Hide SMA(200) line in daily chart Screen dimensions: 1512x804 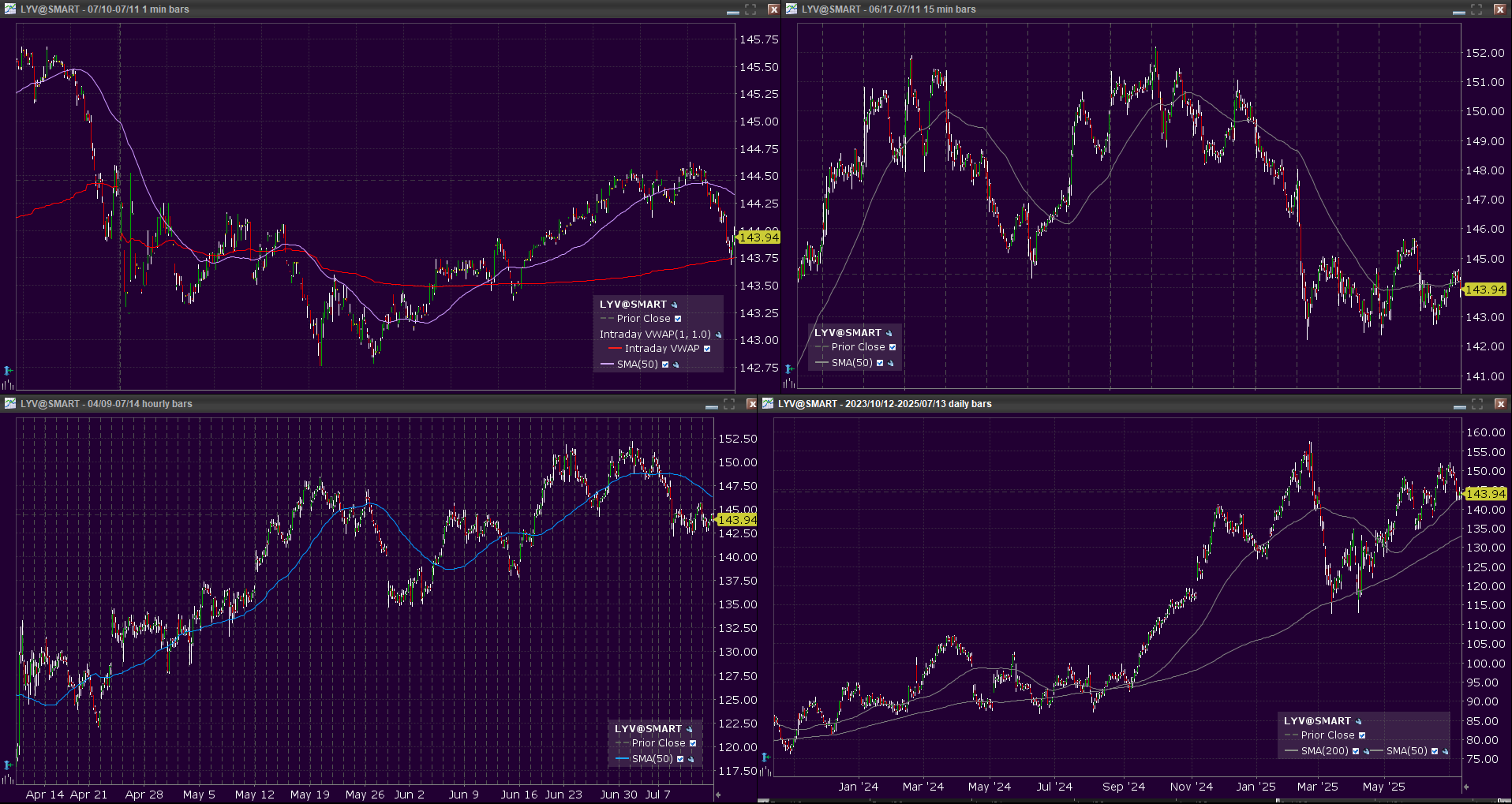(1356, 751)
